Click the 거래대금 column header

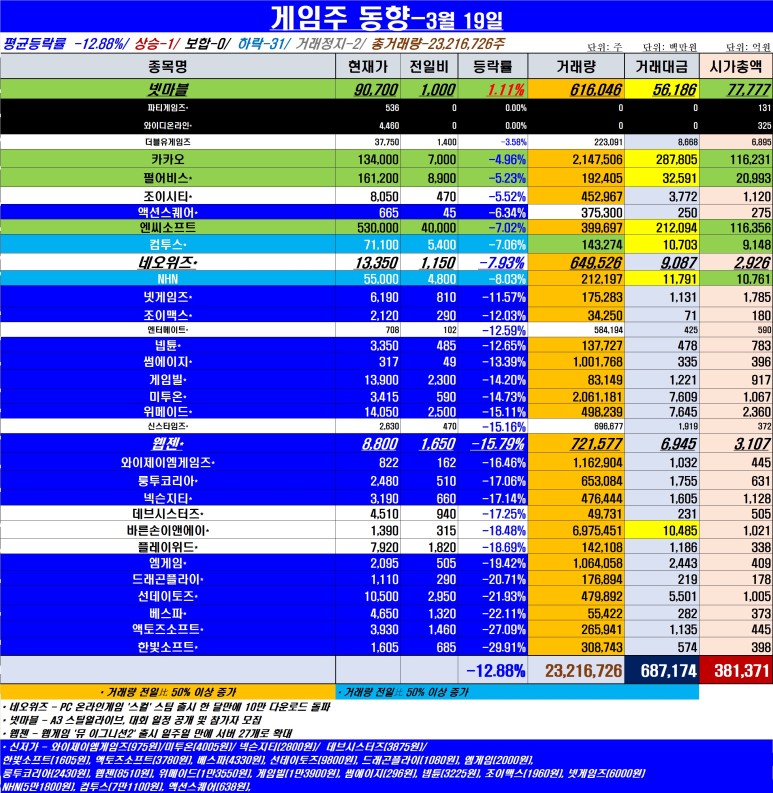(x=662, y=66)
